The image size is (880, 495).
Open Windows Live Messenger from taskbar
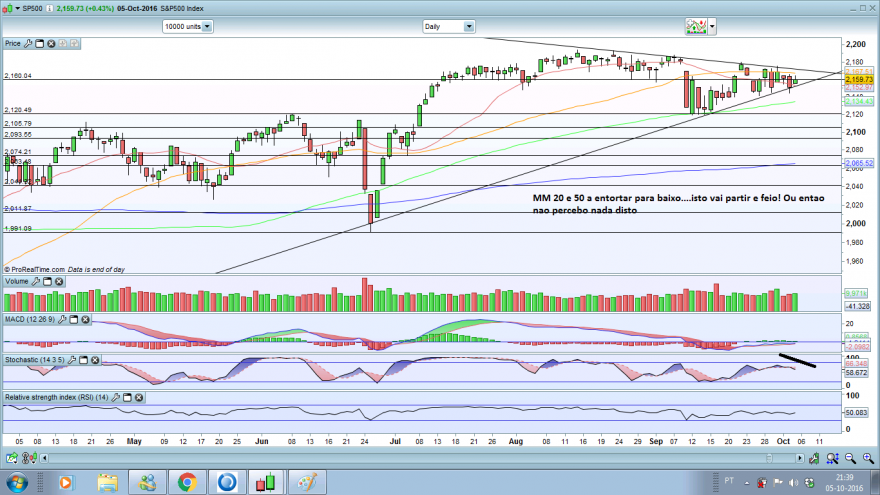point(148,483)
